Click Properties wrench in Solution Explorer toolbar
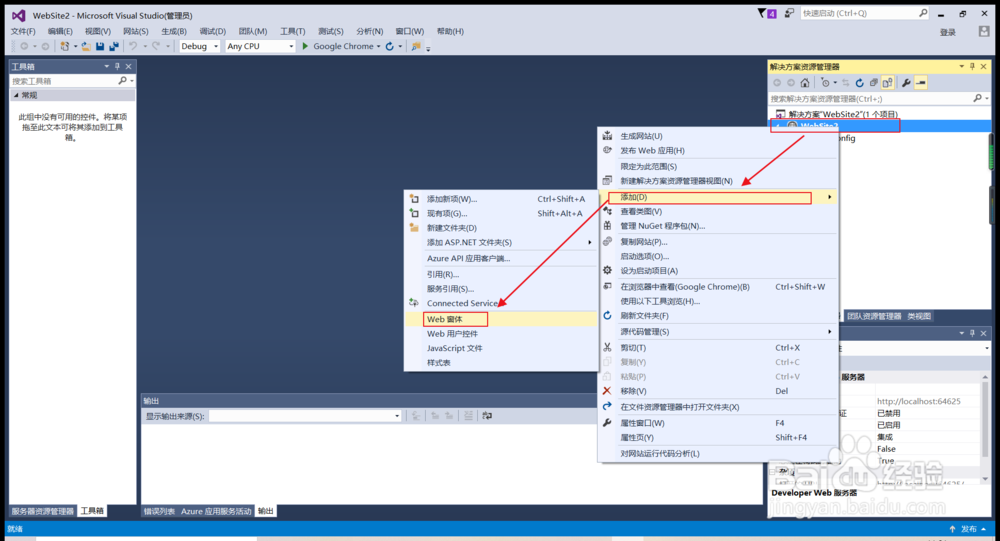The height and width of the screenshot is (541, 1000). 906,82
